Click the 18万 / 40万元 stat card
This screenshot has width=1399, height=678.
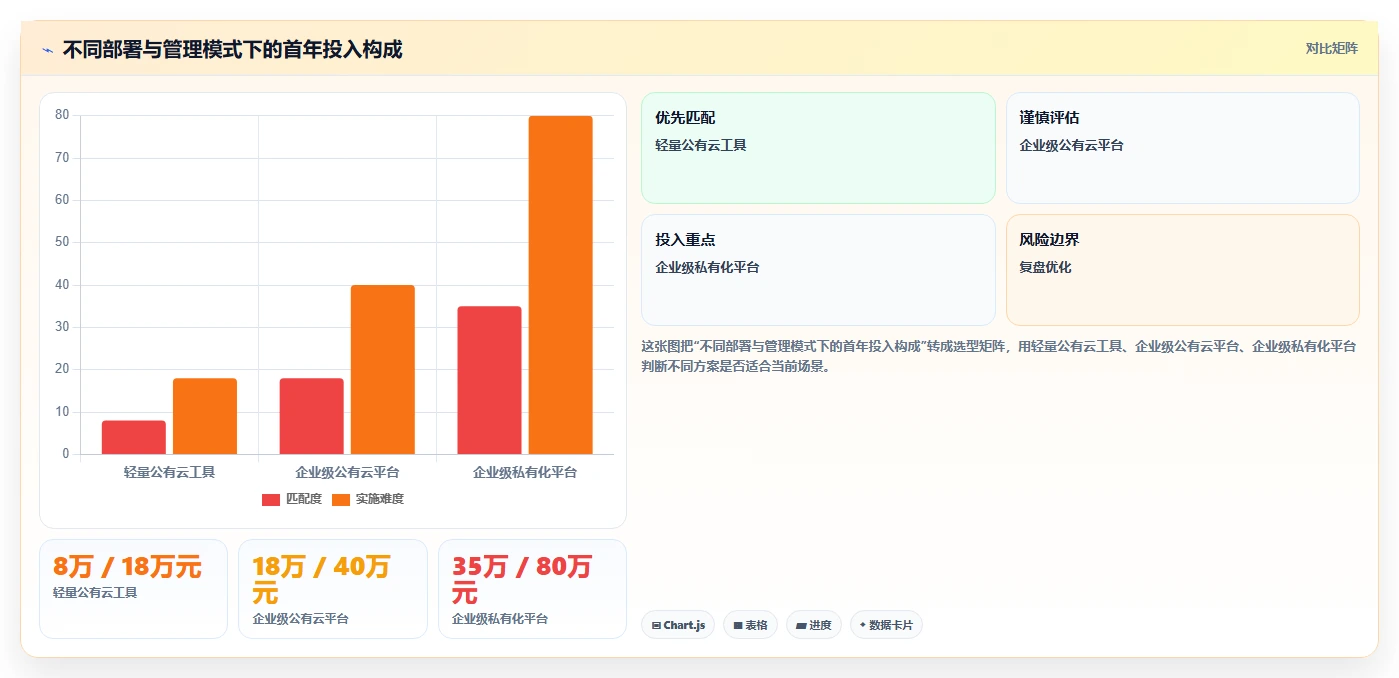pos(333,589)
